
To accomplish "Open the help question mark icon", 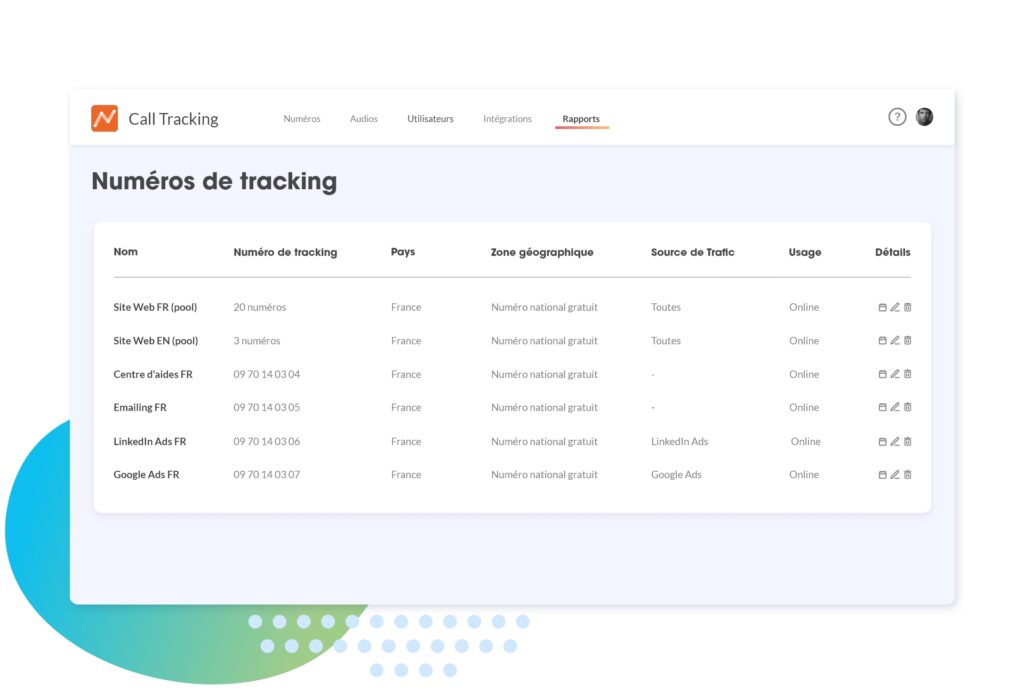I will tap(897, 117).
